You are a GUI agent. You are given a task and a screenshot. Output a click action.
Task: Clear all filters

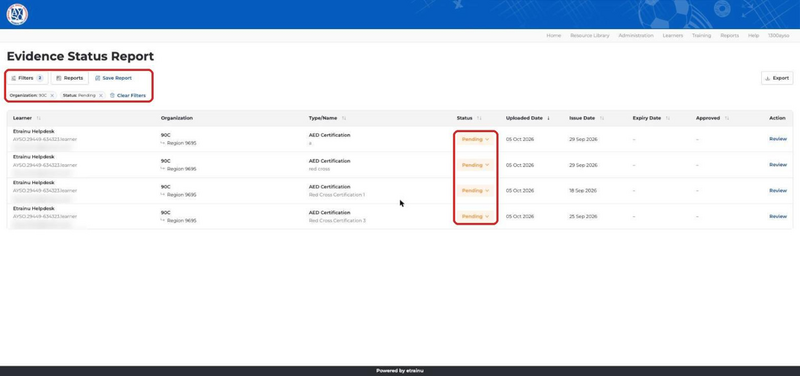tap(128, 95)
